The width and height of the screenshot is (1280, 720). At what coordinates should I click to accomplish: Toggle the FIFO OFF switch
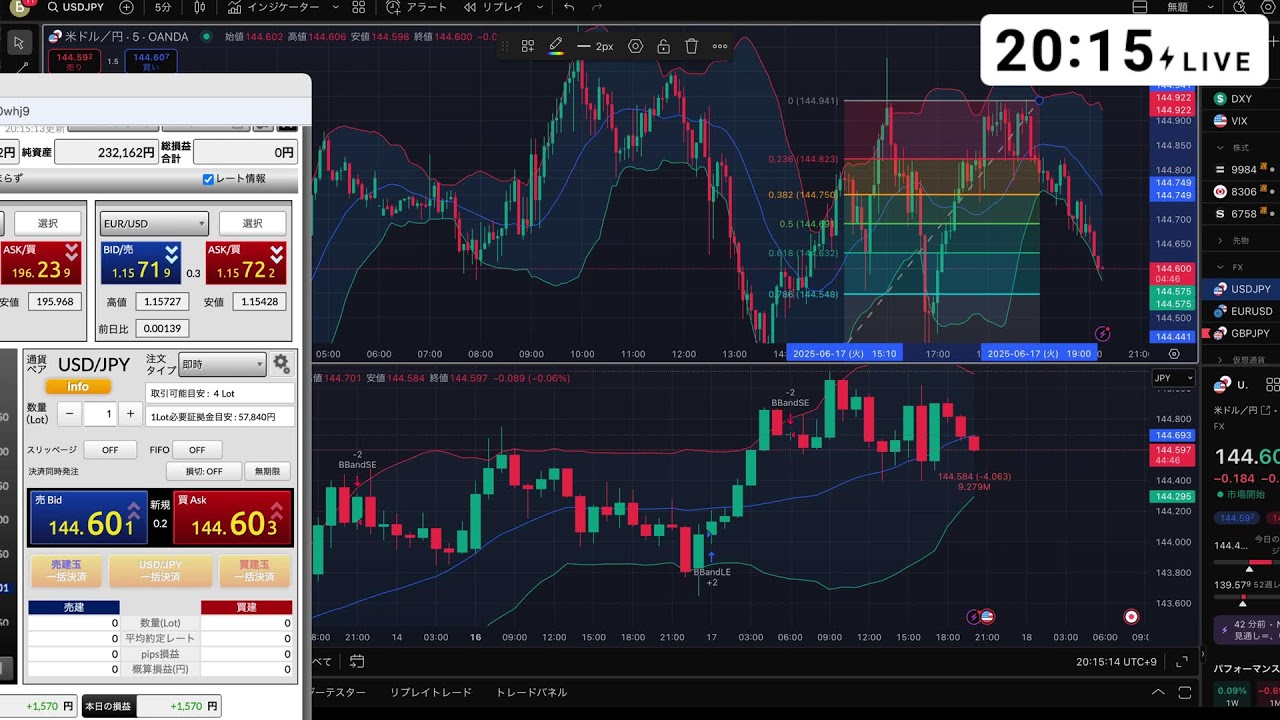click(x=197, y=450)
